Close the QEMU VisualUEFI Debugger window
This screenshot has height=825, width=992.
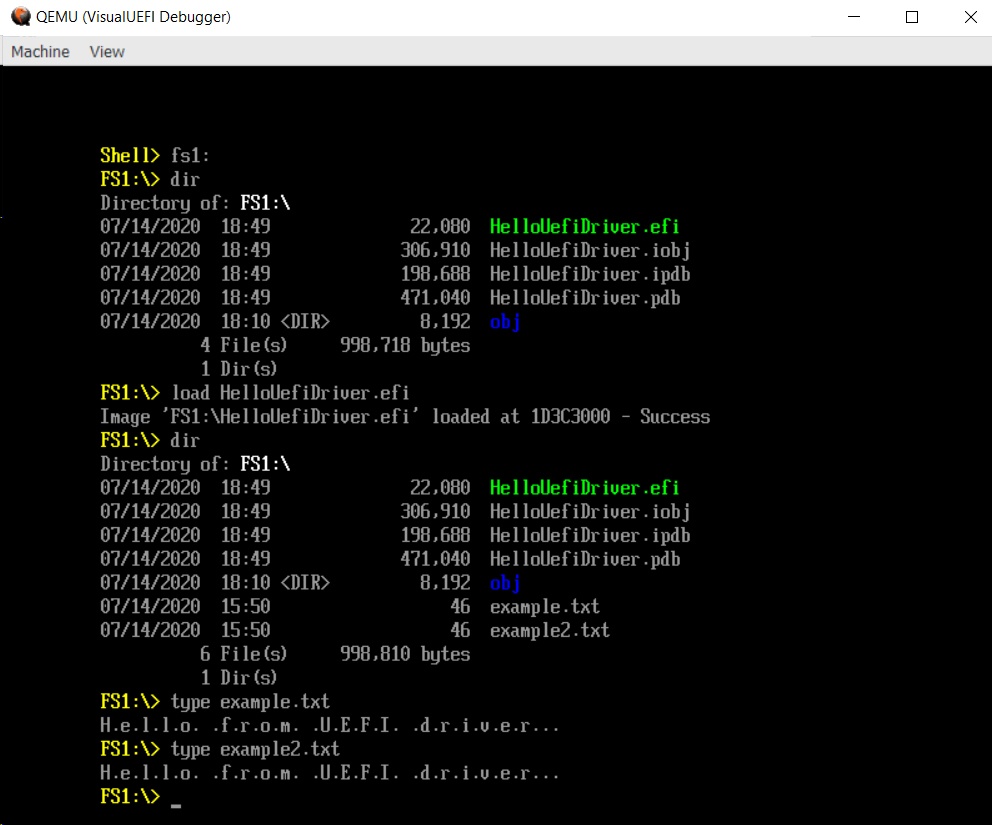tap(970, 17)
